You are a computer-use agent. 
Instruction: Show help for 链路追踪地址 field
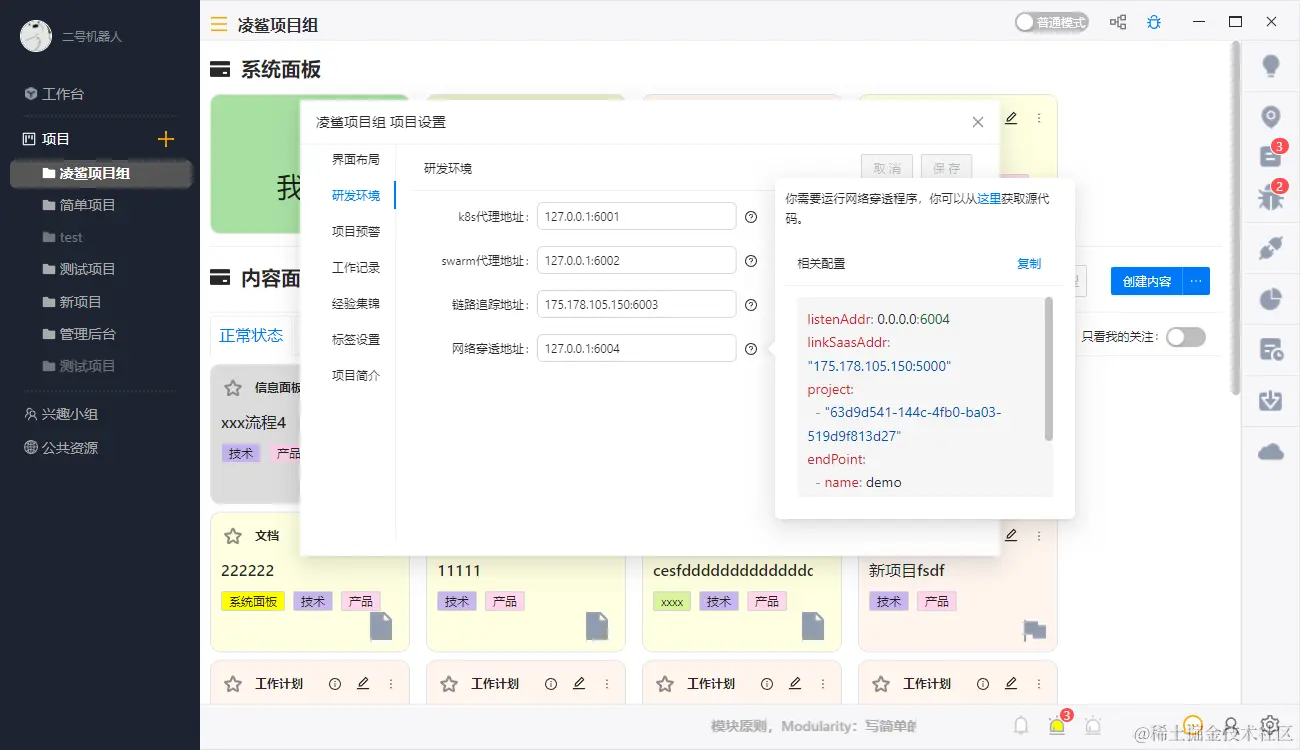point(751,304)
